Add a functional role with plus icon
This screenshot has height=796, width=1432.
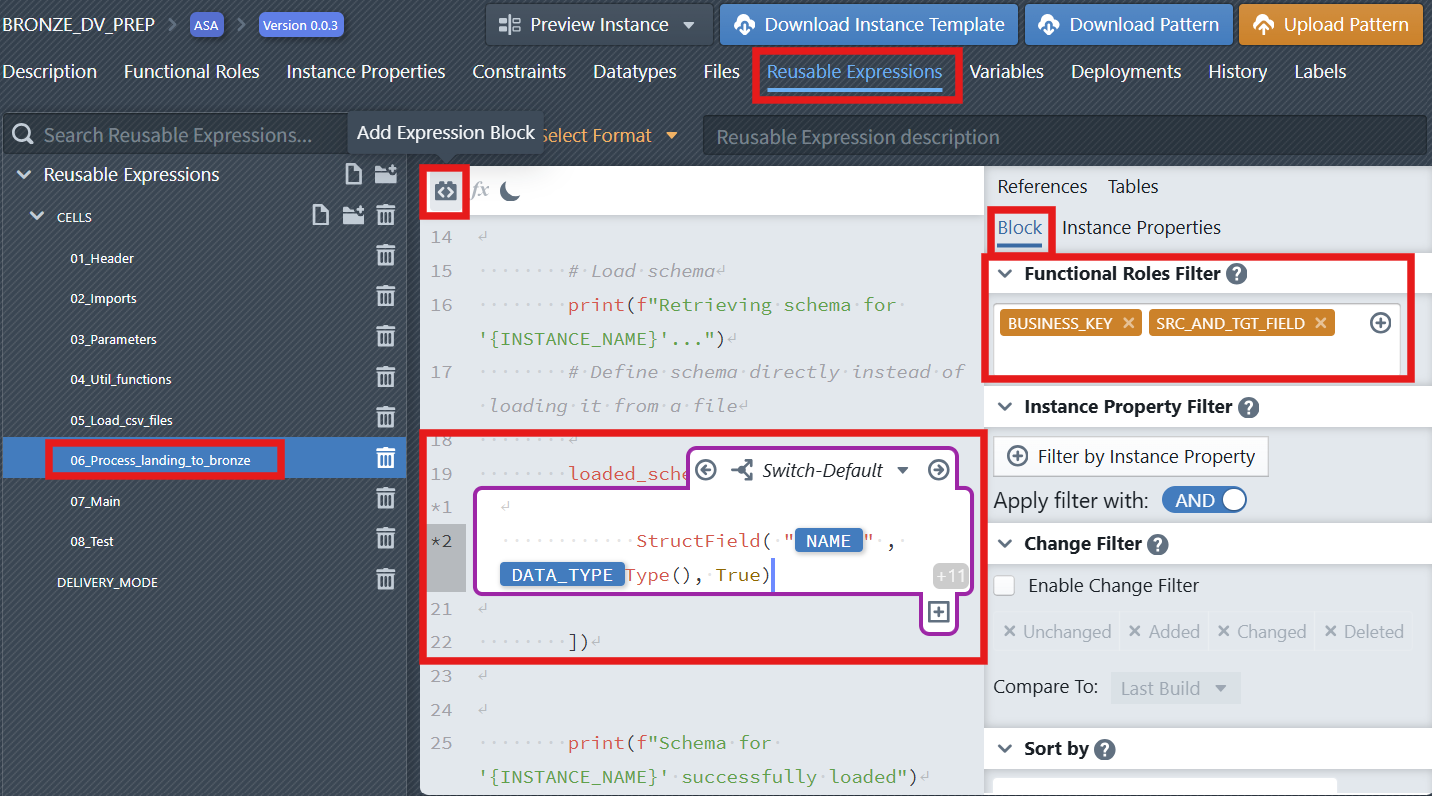(1380, 323)
